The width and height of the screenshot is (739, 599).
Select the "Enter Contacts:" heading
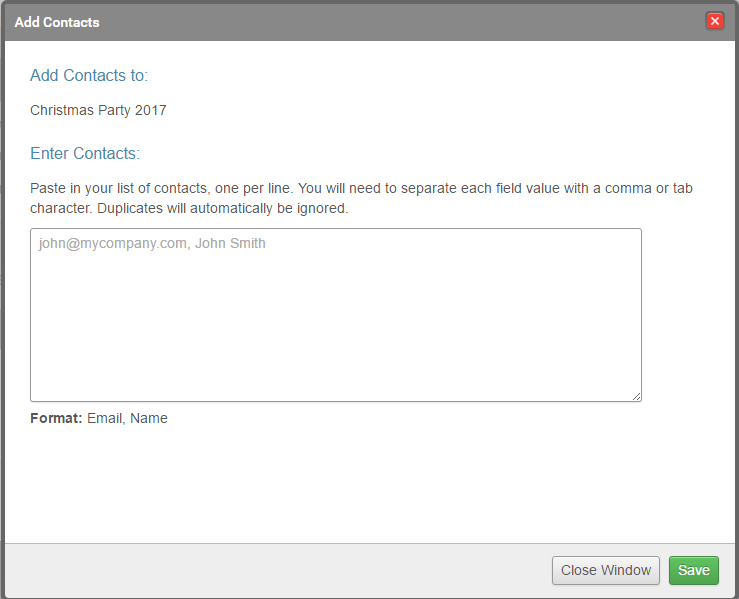point(85,154)
